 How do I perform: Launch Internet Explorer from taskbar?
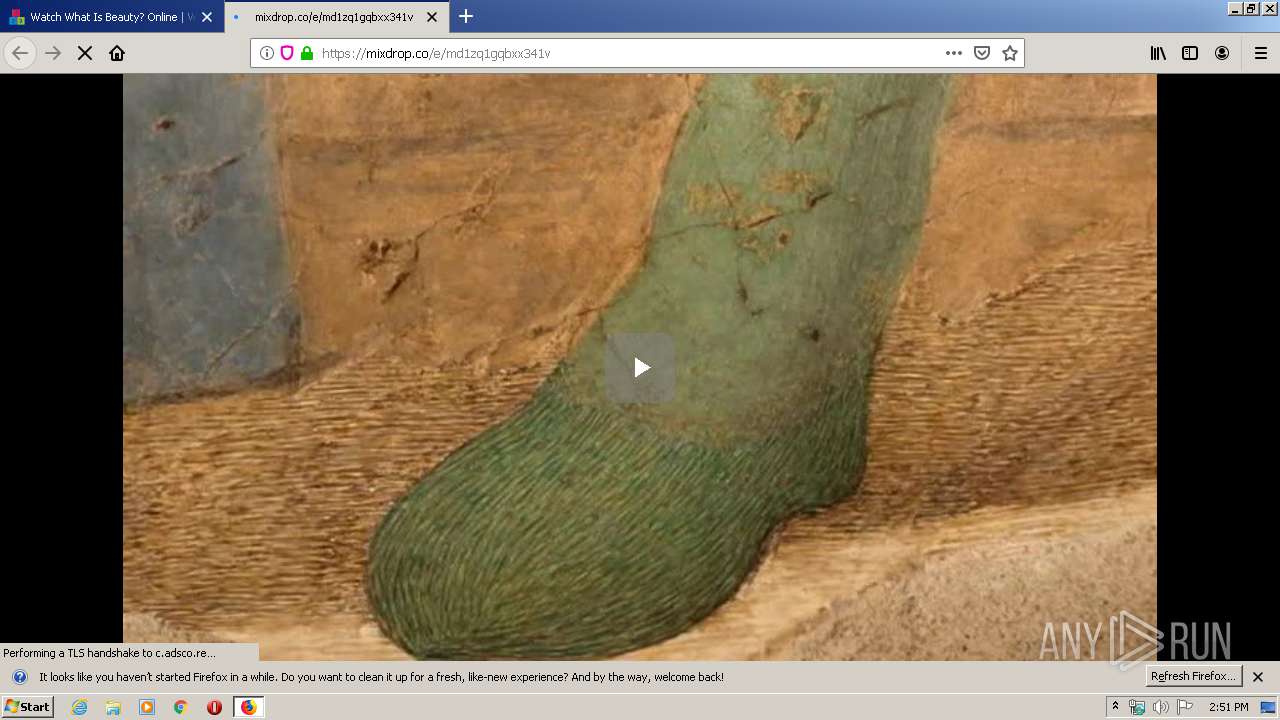(x=79, y=707)
